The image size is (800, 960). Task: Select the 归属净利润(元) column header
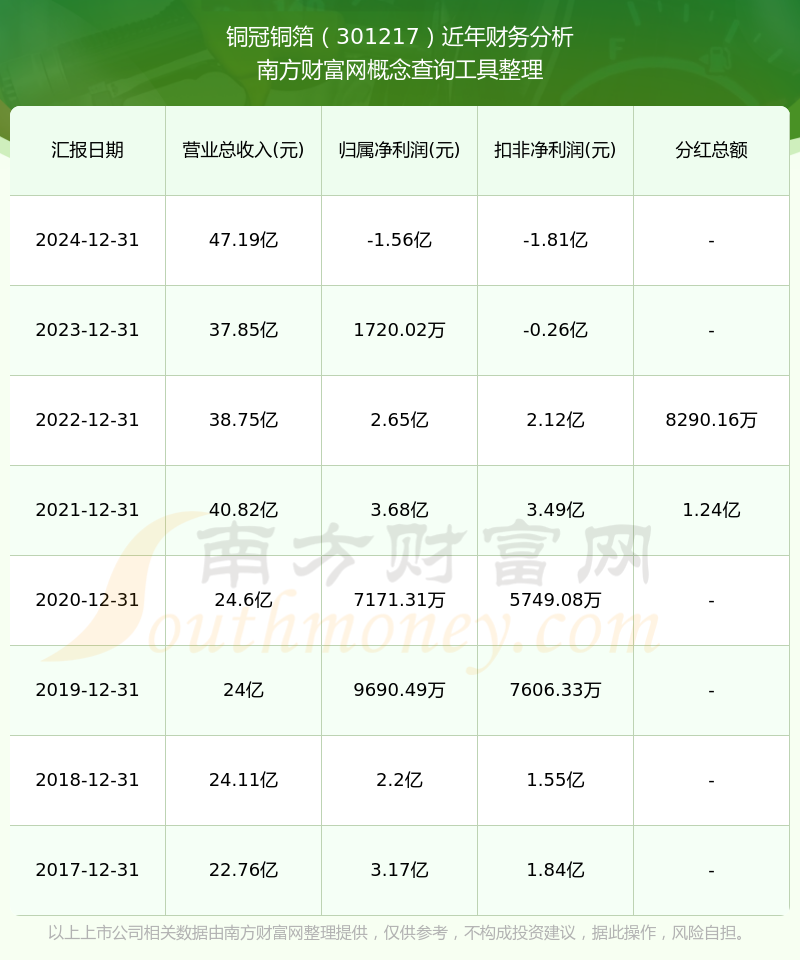pyautogui.click(x=400, y=150)
